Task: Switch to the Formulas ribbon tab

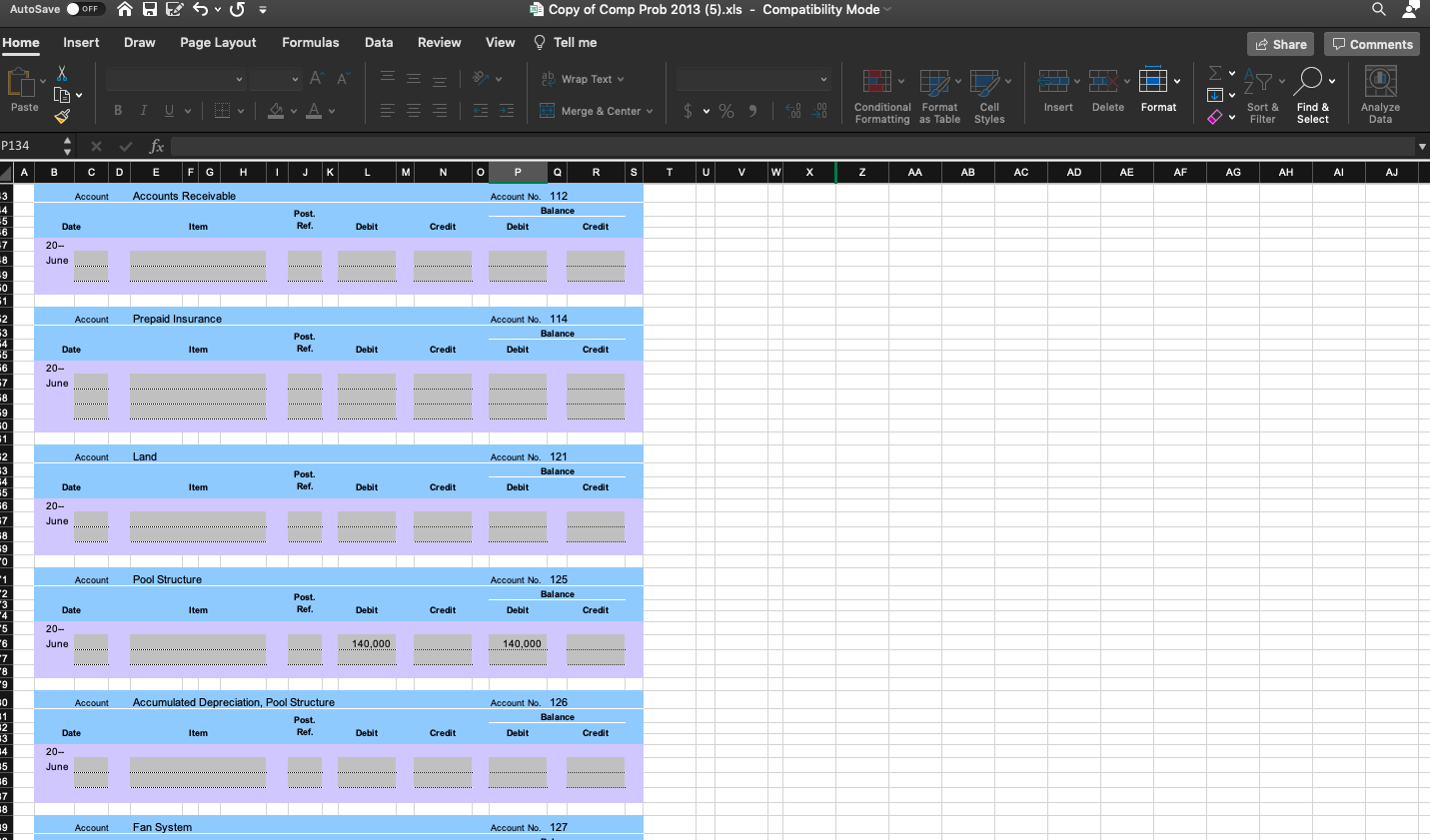Action: tap(310, 43)
